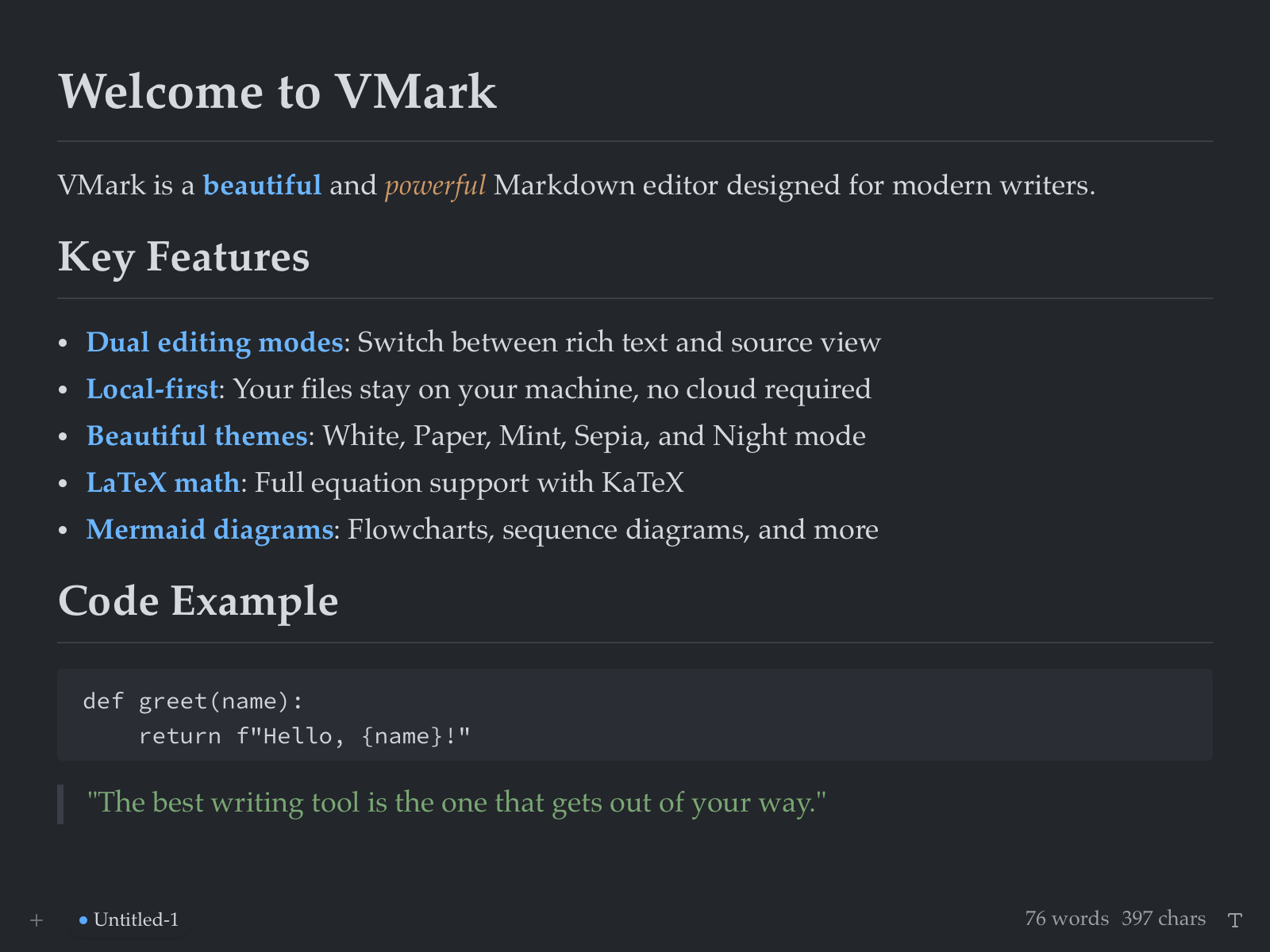Click the Welcome to VMark title

(x=277, y=91)
